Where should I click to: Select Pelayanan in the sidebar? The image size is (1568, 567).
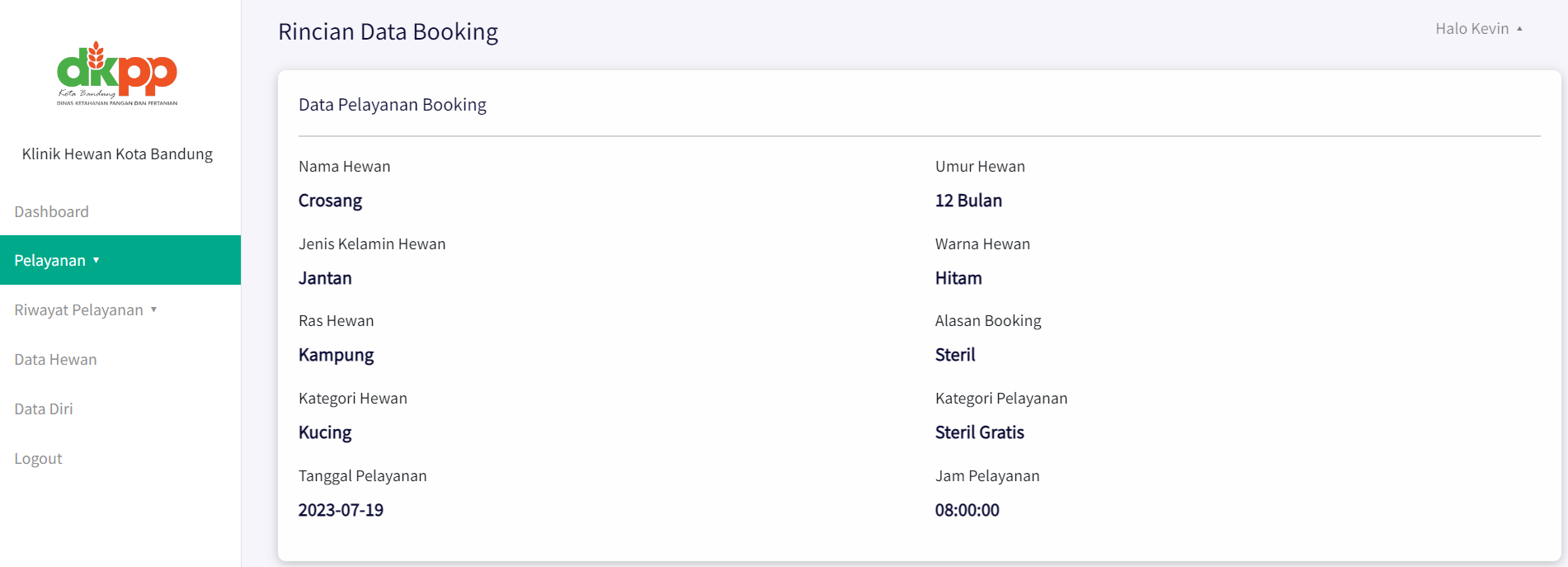[50, 260]
